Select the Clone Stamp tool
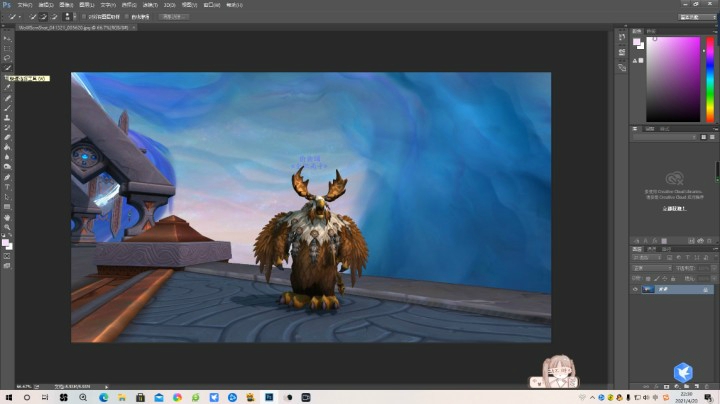Viewport: 720px width, 404px height. (x=7, y=118)
